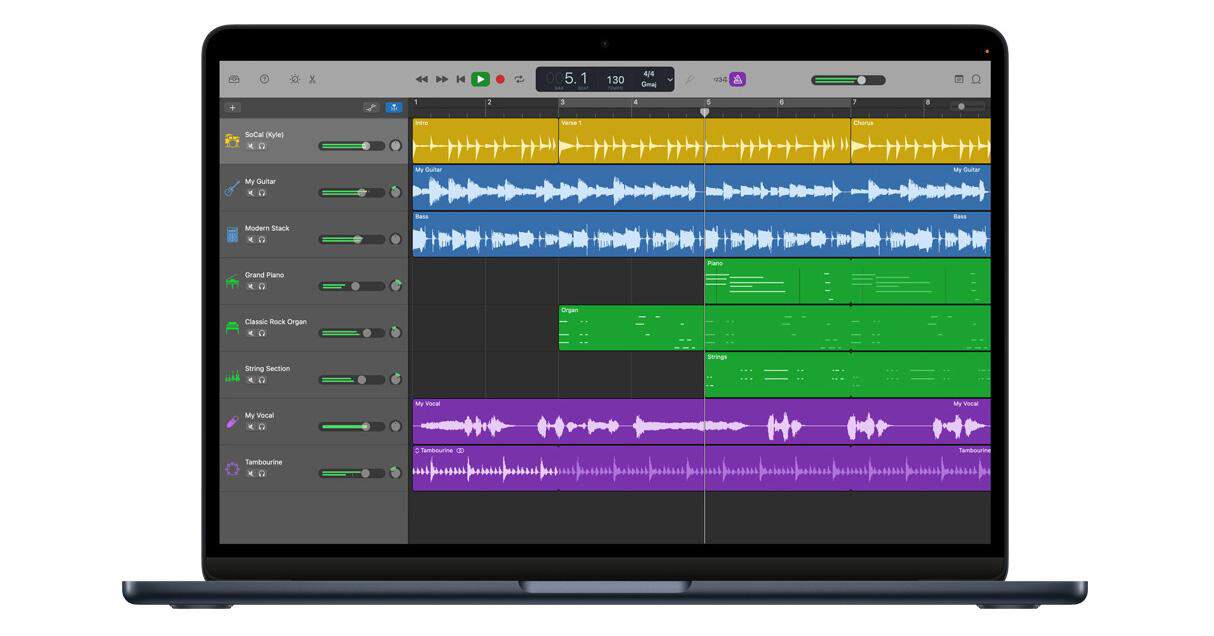Mute the Modern Stack track
The width and height of the screenshot is (1214, 636).
click(251, 240)
